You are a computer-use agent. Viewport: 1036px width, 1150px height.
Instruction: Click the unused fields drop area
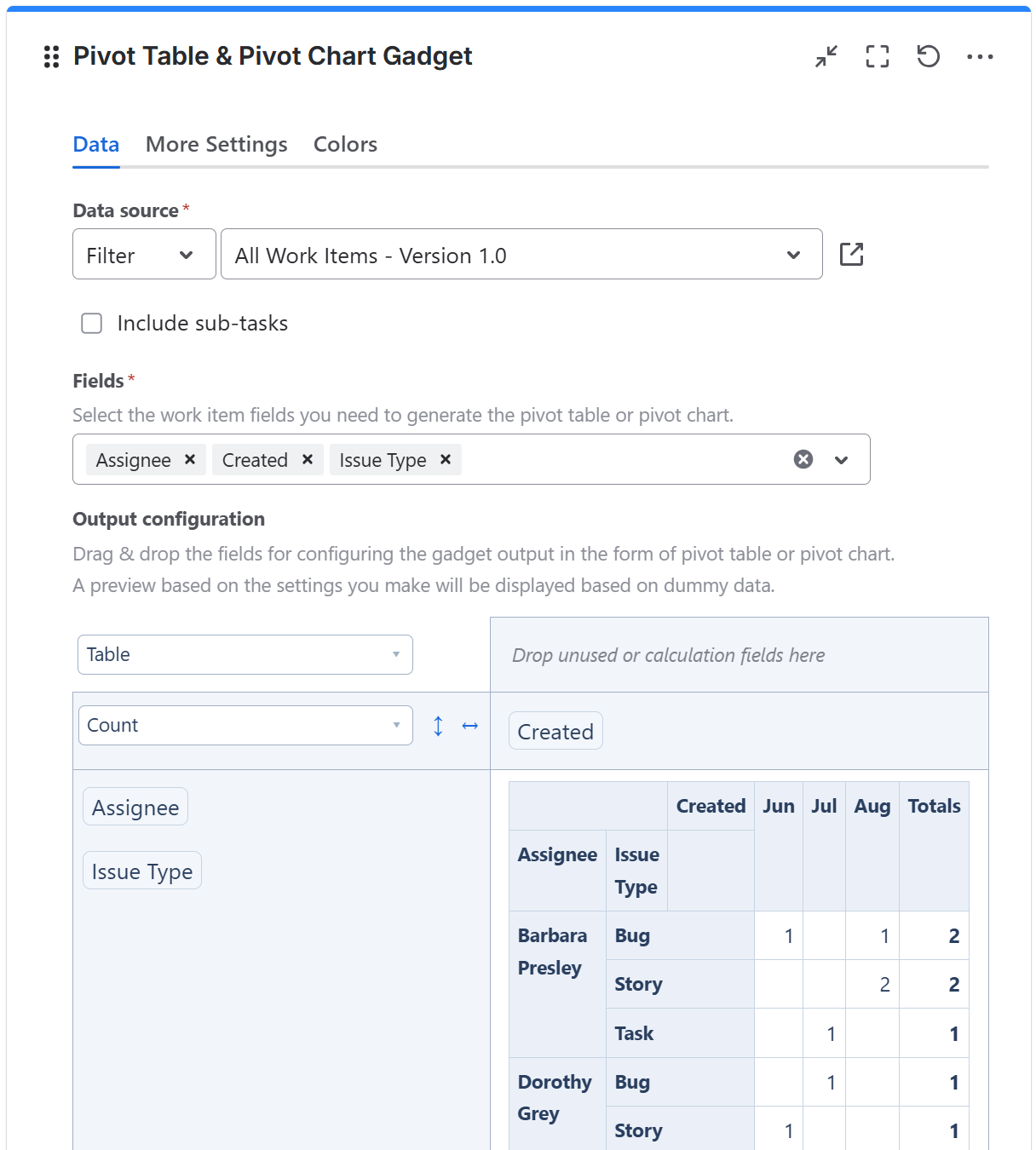(x=740, y=654)
